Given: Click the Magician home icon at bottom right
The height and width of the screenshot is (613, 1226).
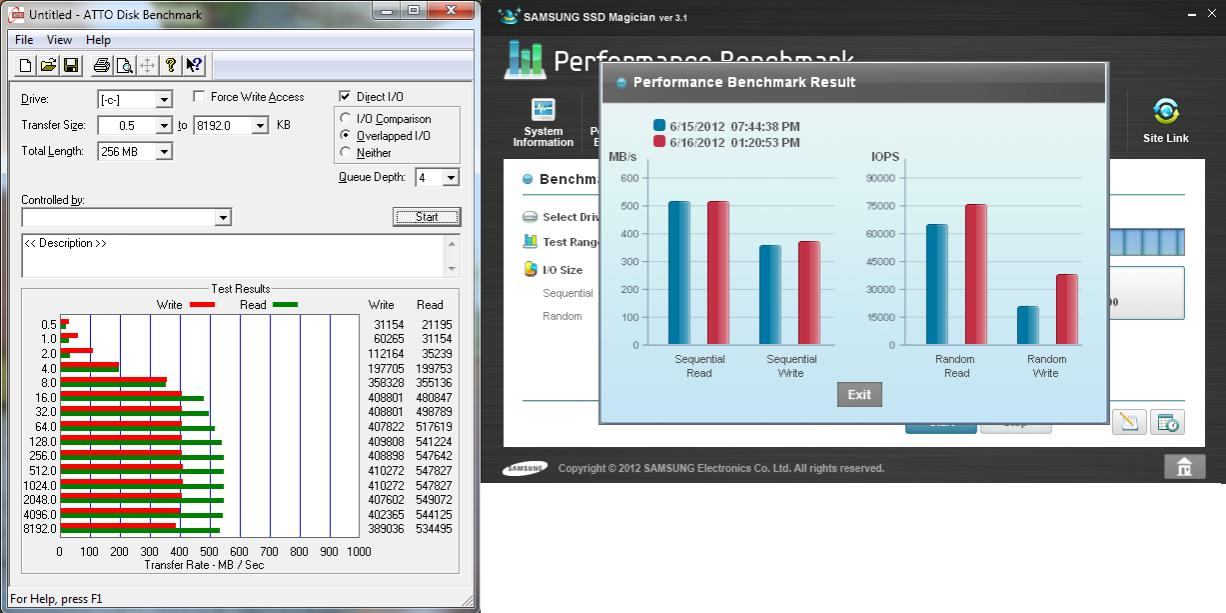Looking at the screenshot, I should click(x=1184, y=467).
